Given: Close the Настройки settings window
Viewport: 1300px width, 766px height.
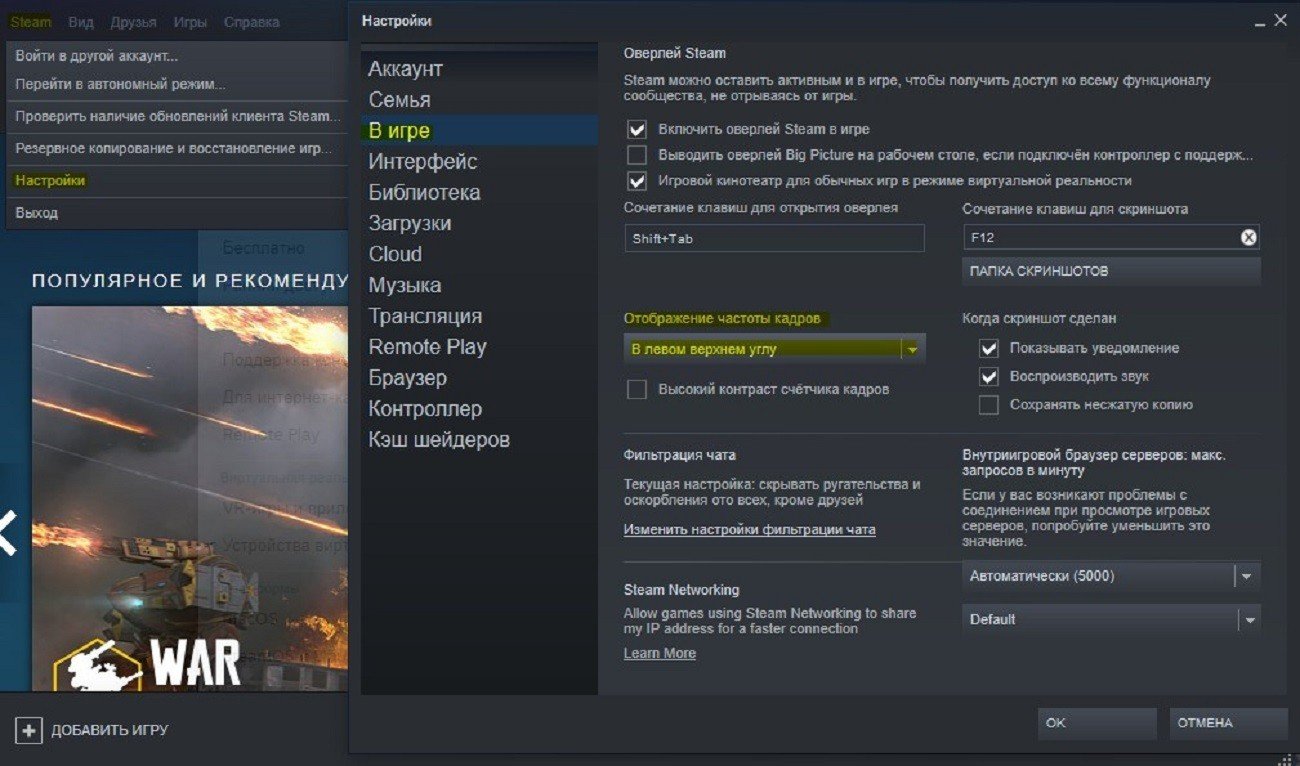Looking at the screenshot, I should 1280,20.
